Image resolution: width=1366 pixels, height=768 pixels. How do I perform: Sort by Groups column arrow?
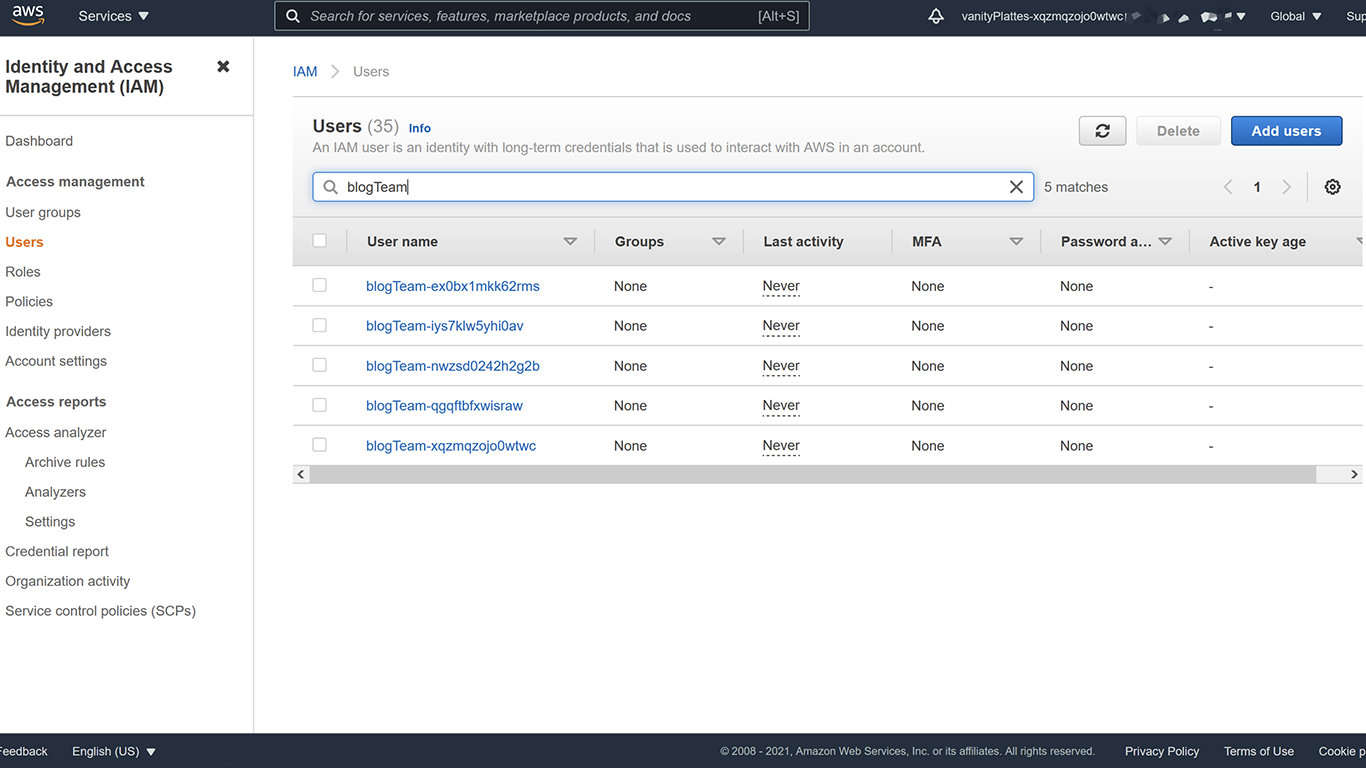pyautogui.click(x=718, y=242)
